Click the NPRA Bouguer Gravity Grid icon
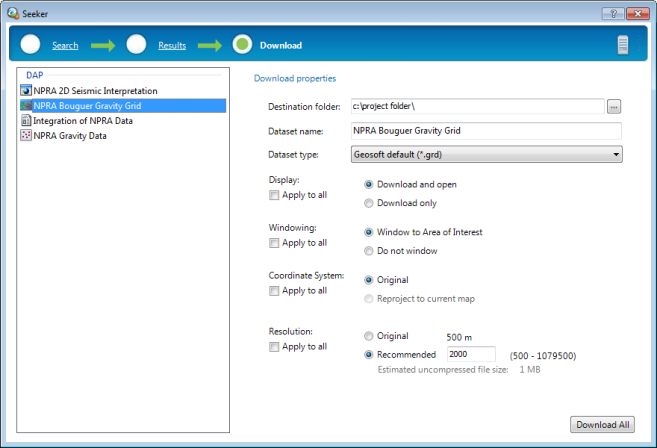This screenshot has height=448, width=657. pos(26,106)
